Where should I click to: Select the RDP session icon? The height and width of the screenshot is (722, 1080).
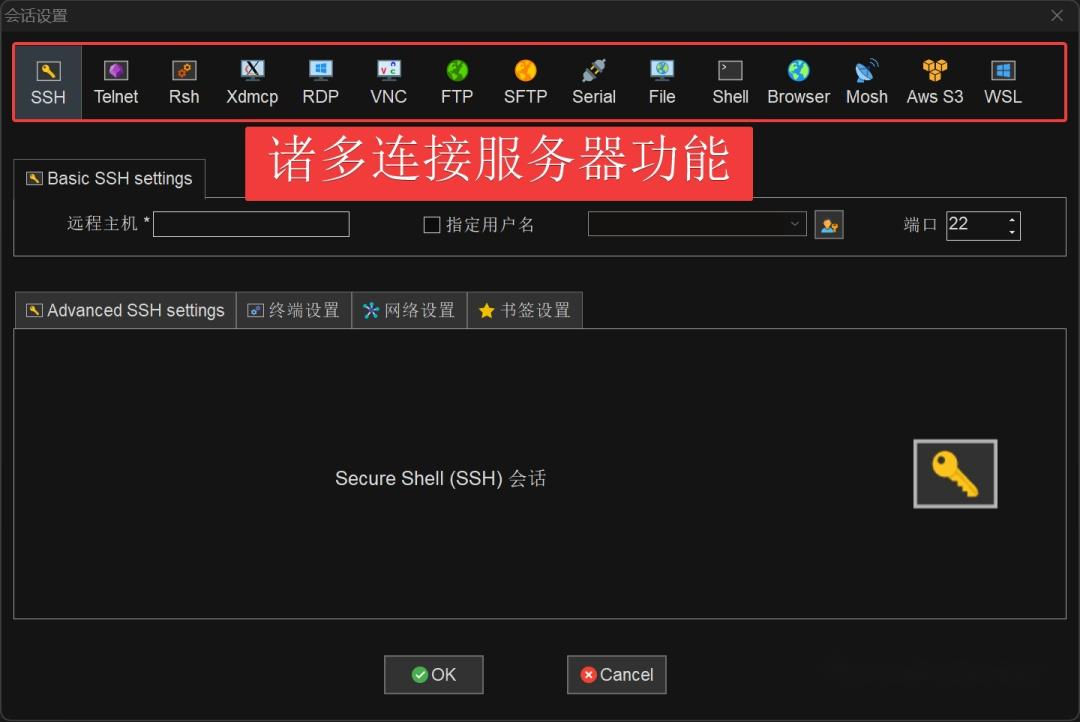320,83
